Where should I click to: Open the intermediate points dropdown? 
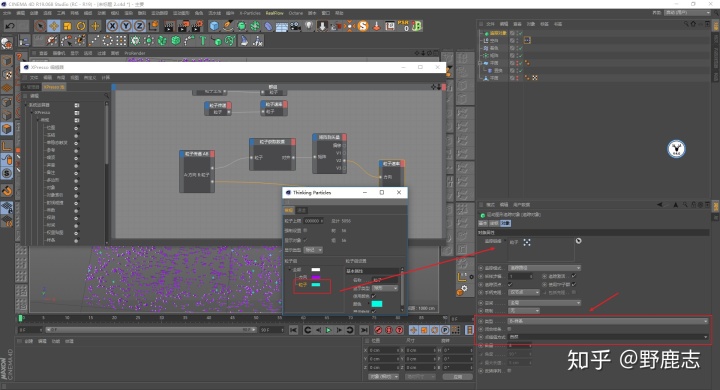click(x=608, y=337)
